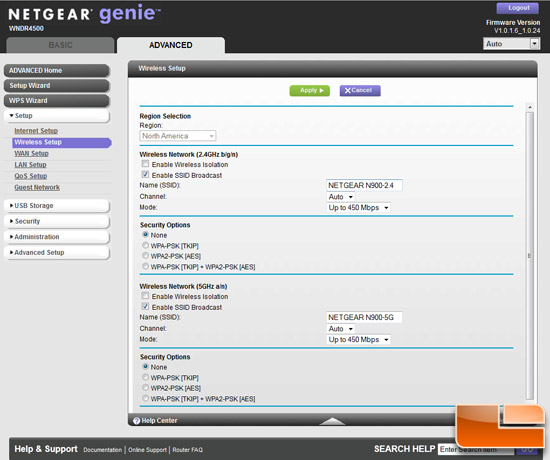Open LAN Setup page

[31, 165]
